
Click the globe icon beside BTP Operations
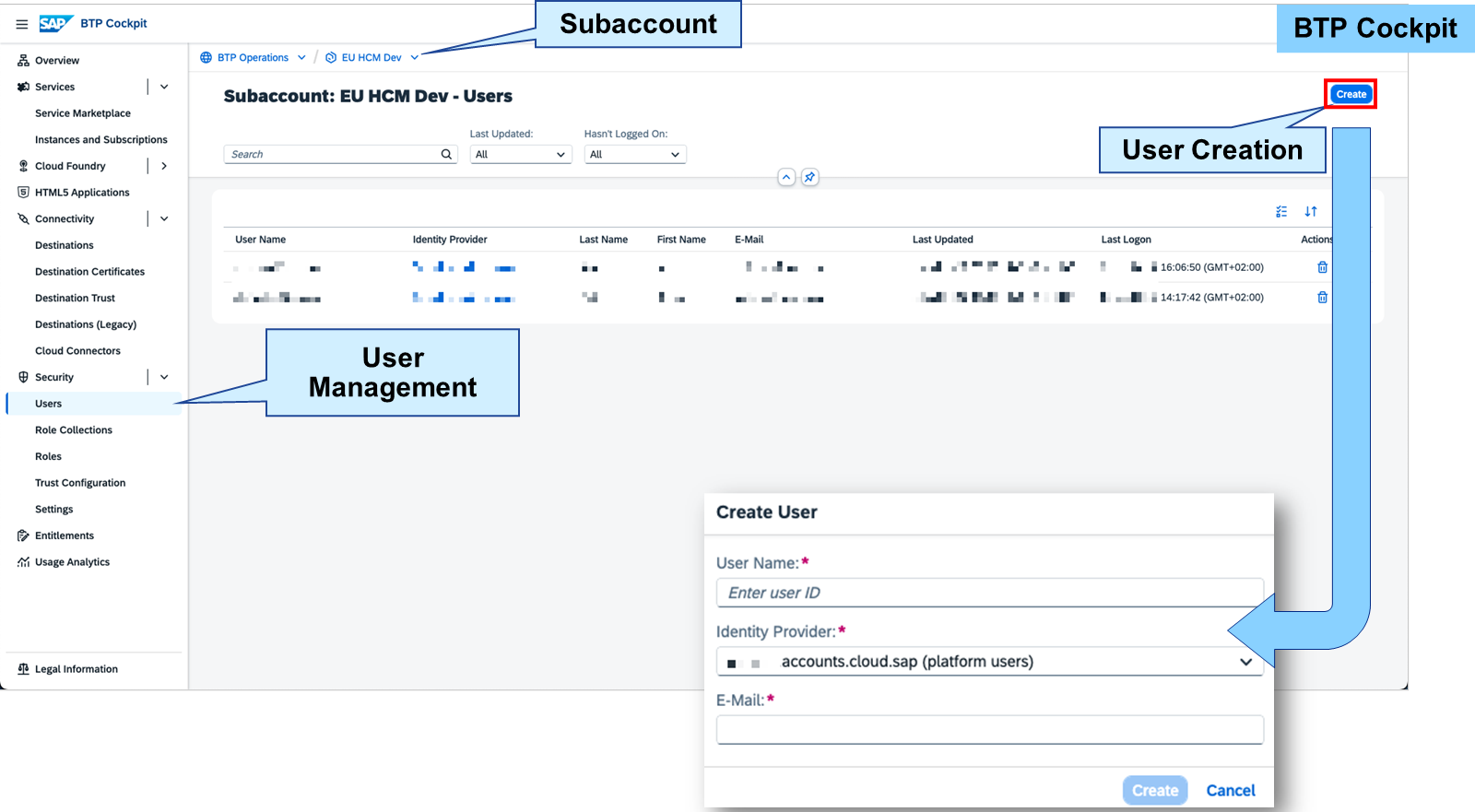(x=206, y=57)
